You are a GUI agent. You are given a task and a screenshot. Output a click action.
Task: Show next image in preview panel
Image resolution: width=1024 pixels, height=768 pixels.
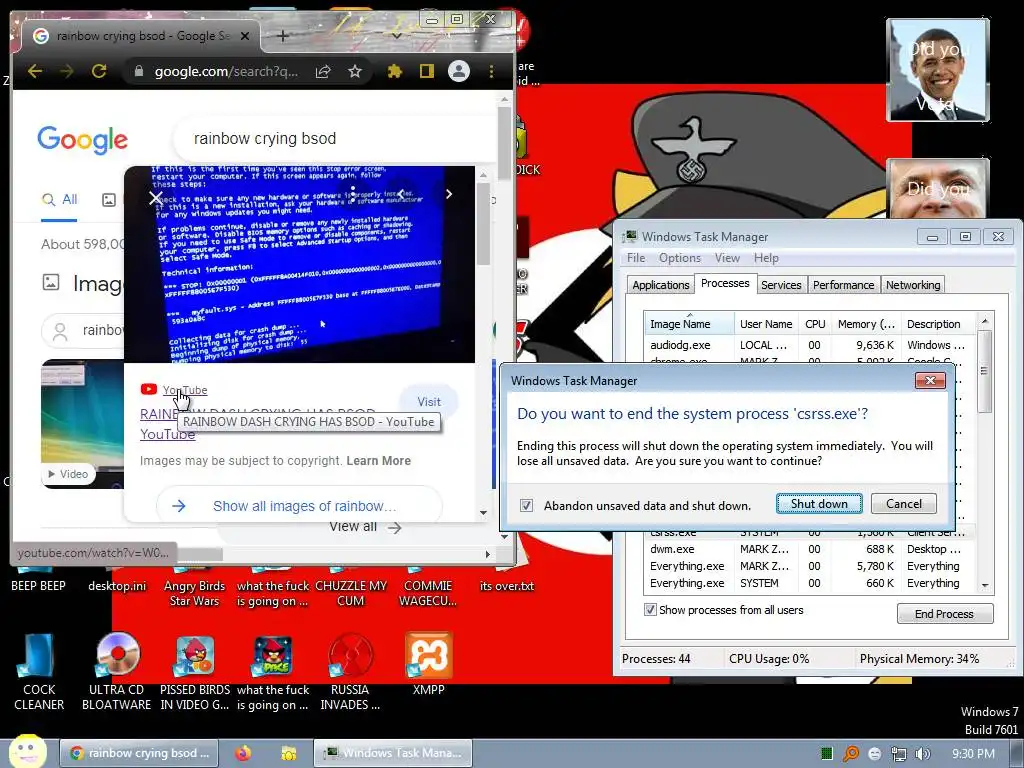point(449,194)
